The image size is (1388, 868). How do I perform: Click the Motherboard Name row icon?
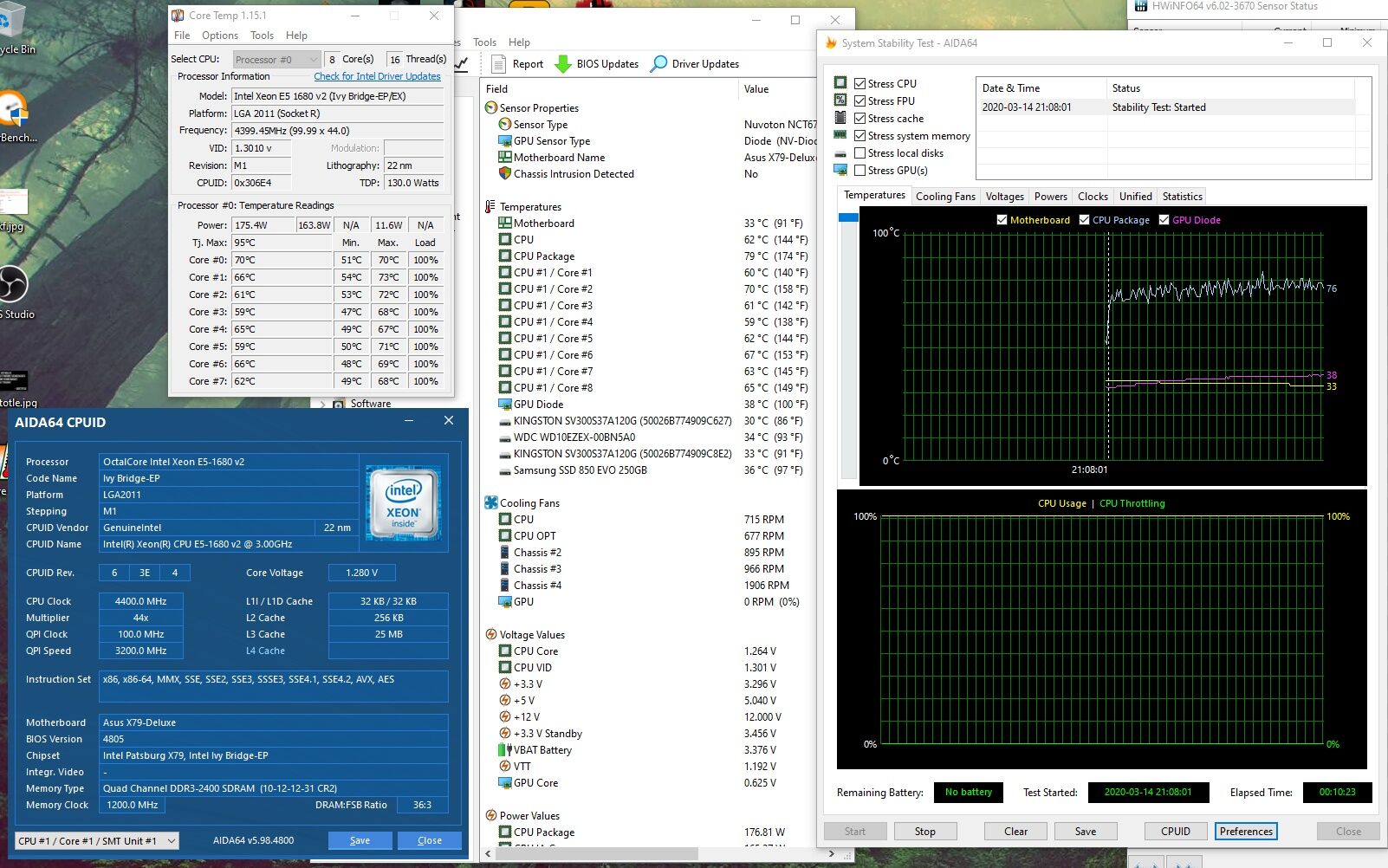point(505,157)
